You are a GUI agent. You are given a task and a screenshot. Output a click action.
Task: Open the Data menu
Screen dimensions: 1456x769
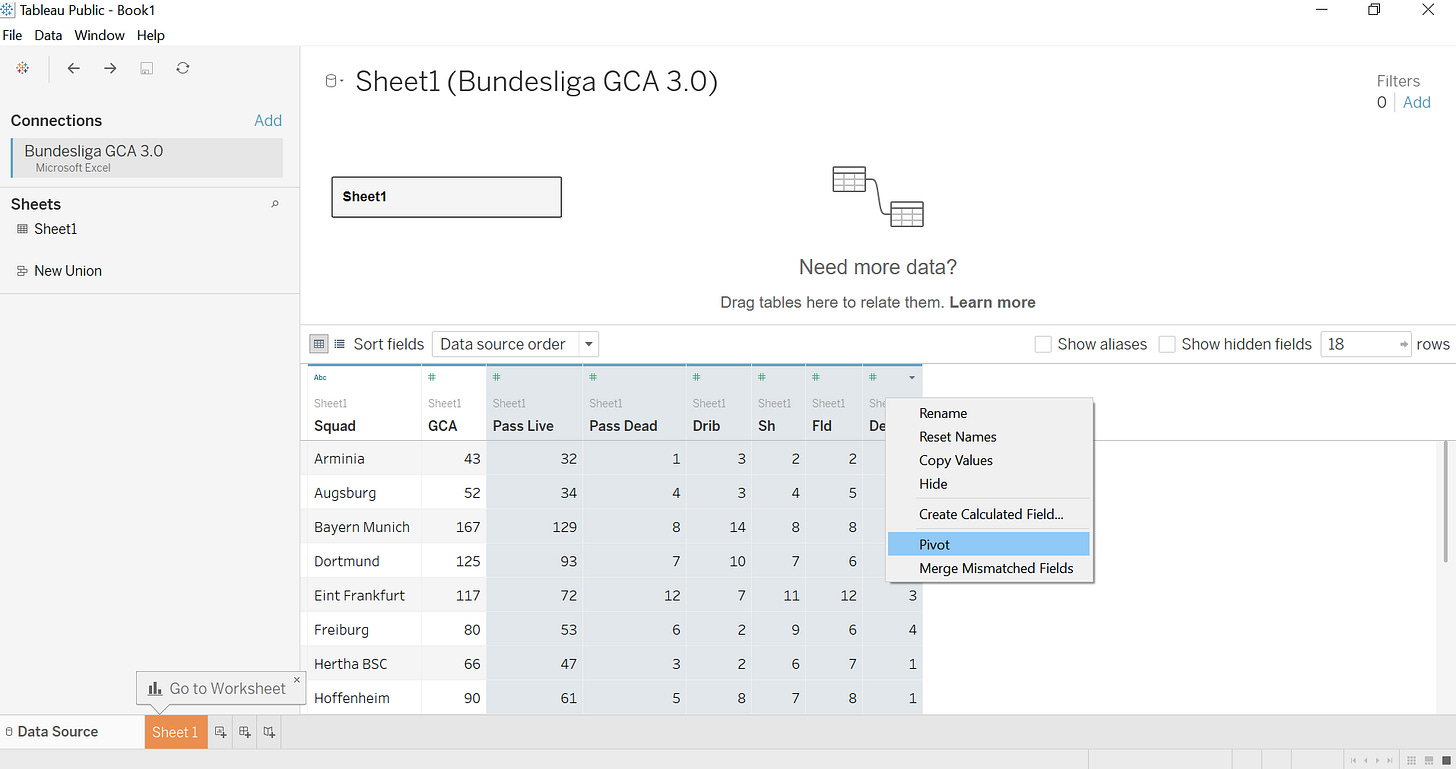point(48,35)
